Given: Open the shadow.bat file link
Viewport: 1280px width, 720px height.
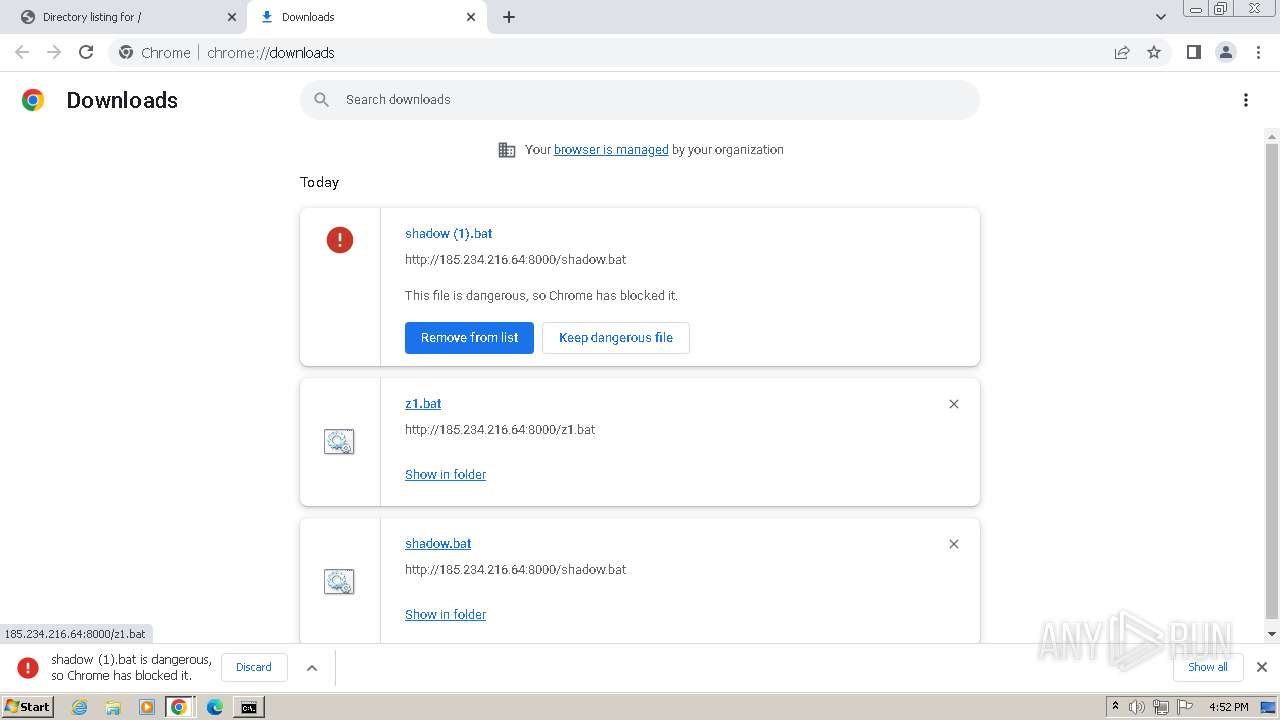Looking at the screenshot, I should coord(438,544).
